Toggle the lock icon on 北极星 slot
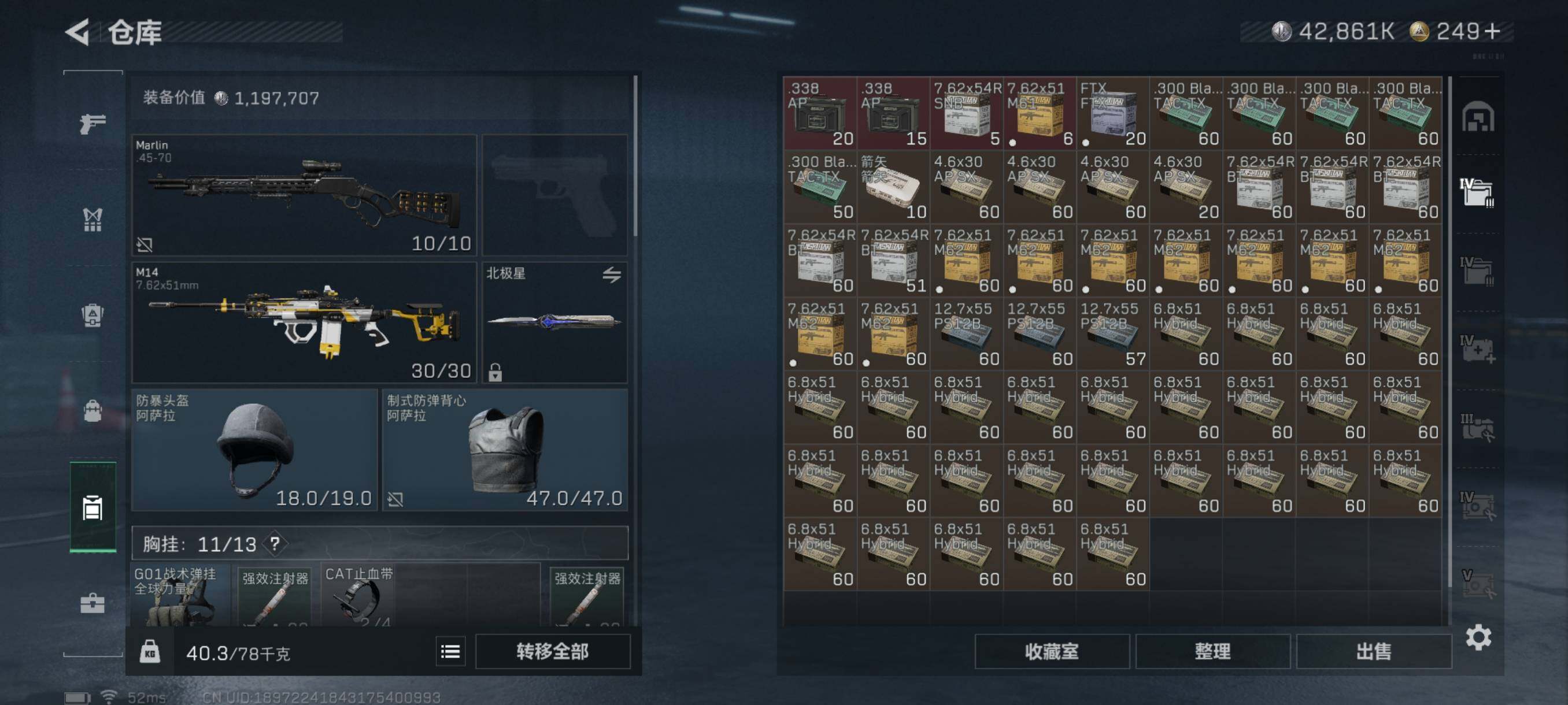Screen dimensions: 1568x705 (495, 372)
